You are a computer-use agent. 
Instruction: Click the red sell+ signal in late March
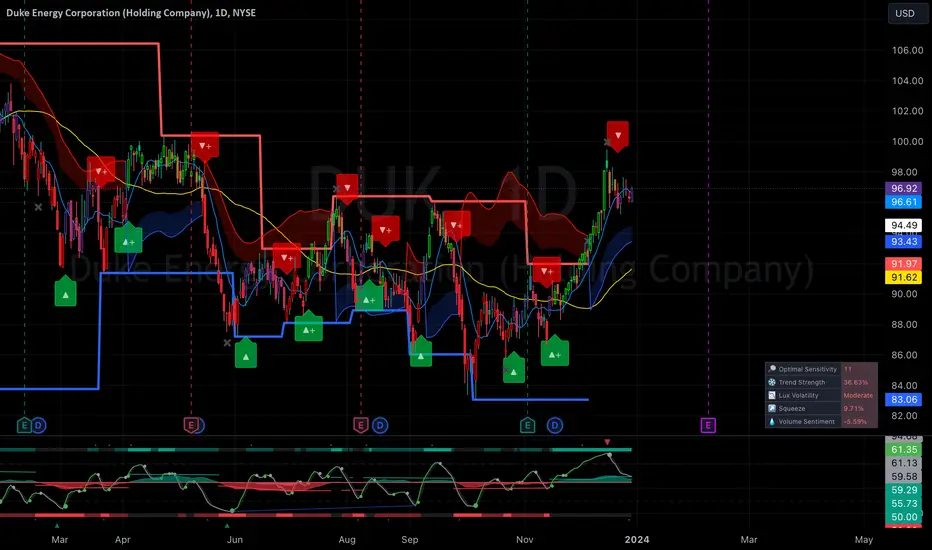point(101,171)
